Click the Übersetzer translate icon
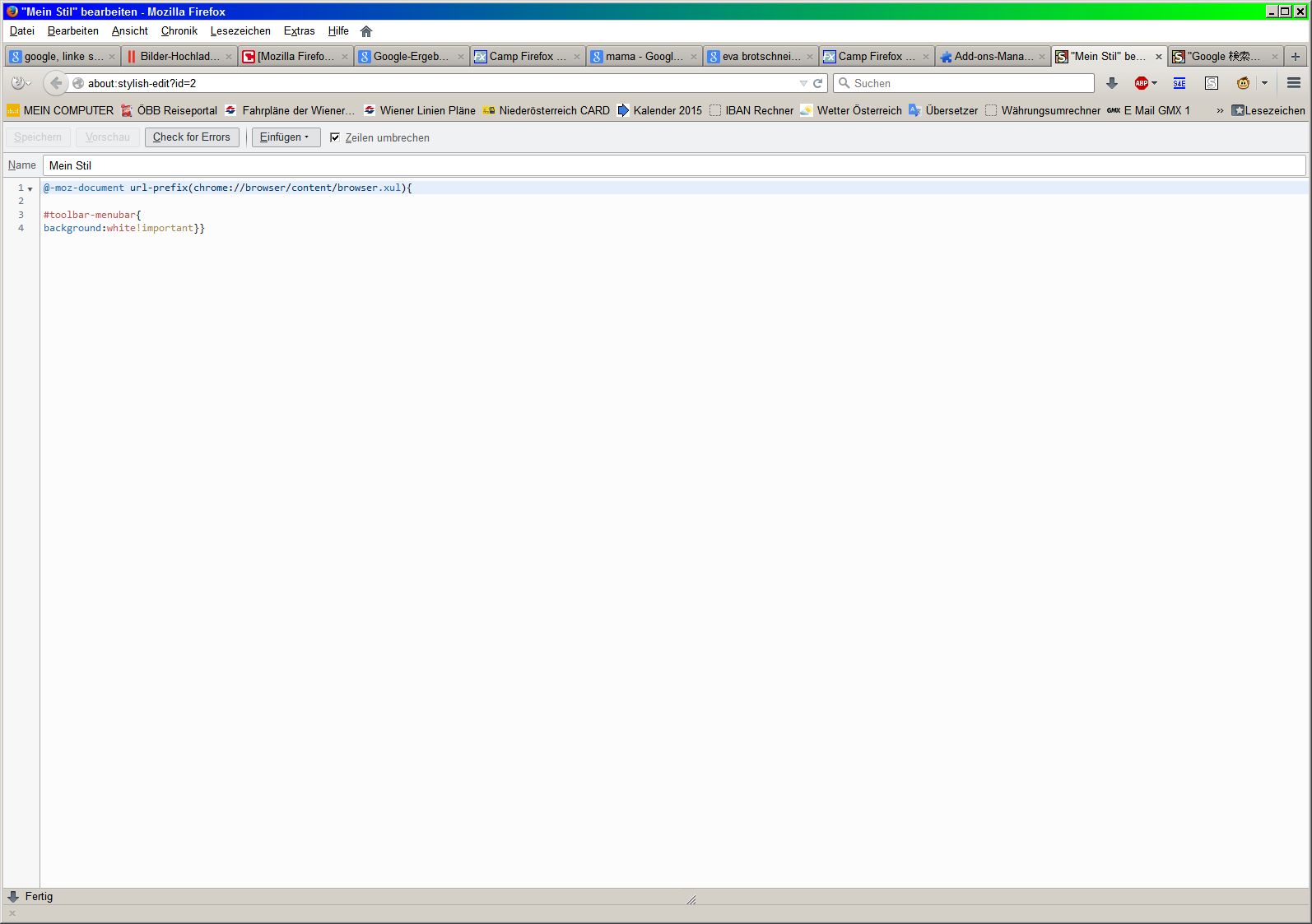The width and height of the screenshot is (1312, 924). 914,110
